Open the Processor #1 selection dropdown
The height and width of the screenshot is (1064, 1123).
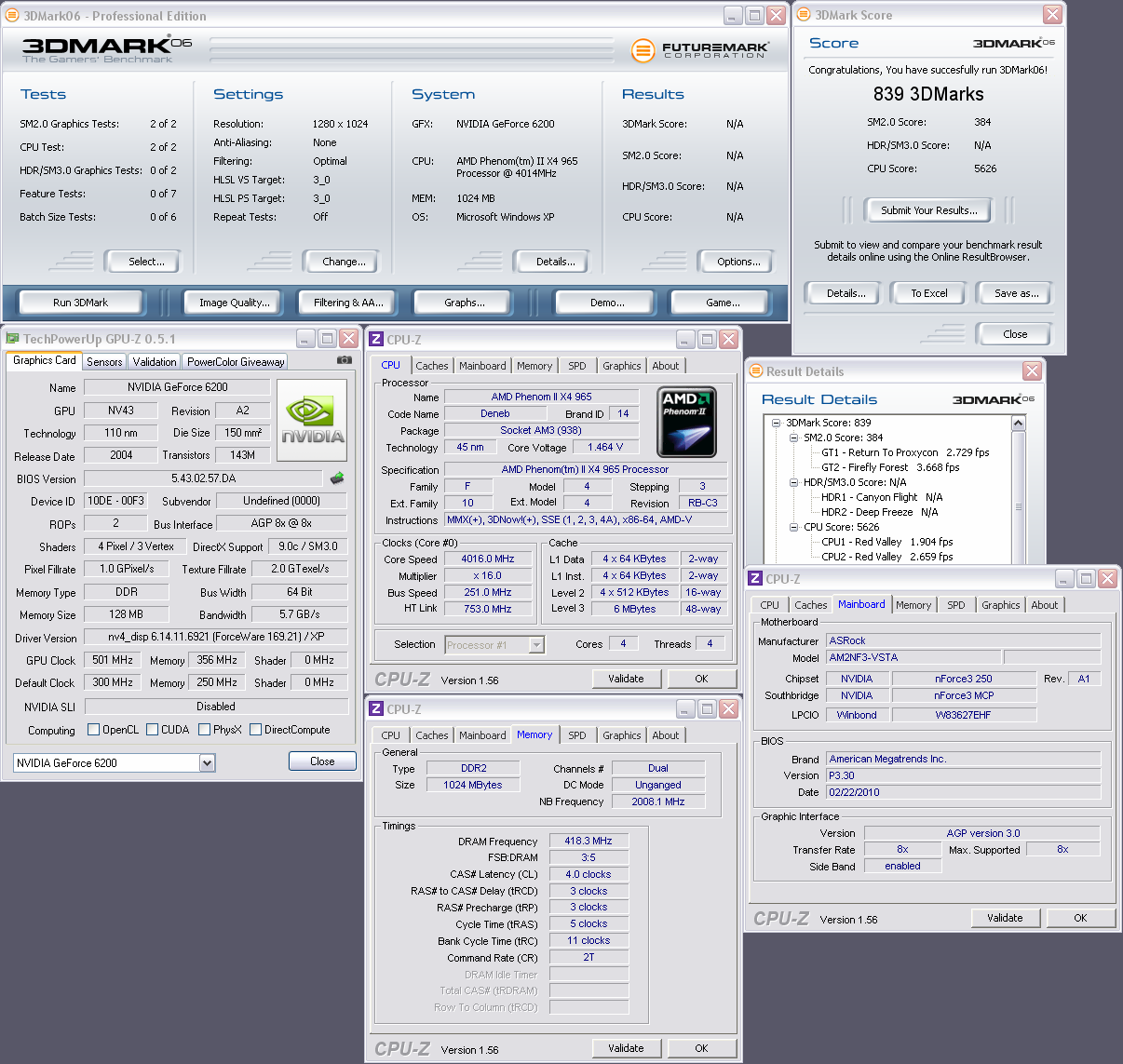click(x=536, y=644)
